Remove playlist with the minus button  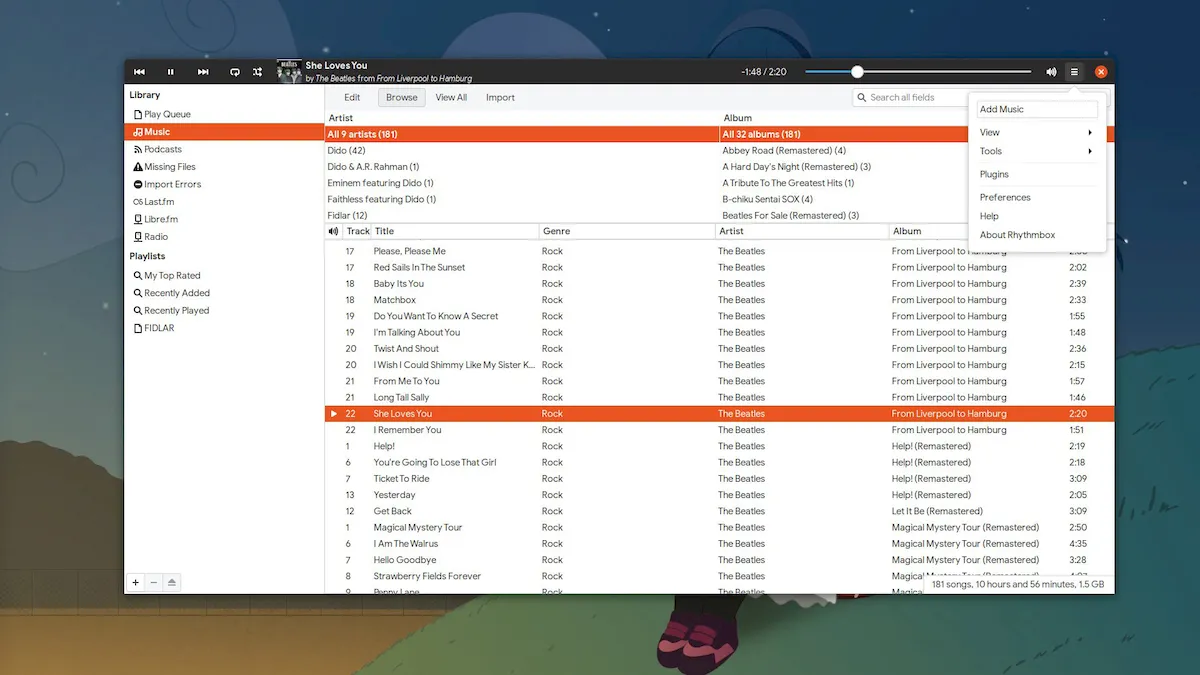(x=154, y=582)
